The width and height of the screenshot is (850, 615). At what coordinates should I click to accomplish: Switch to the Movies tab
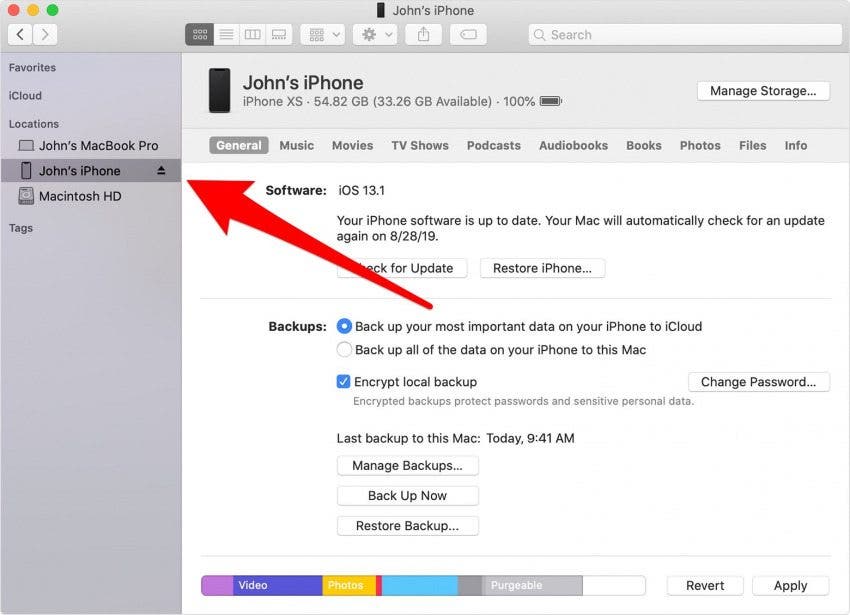352,145
